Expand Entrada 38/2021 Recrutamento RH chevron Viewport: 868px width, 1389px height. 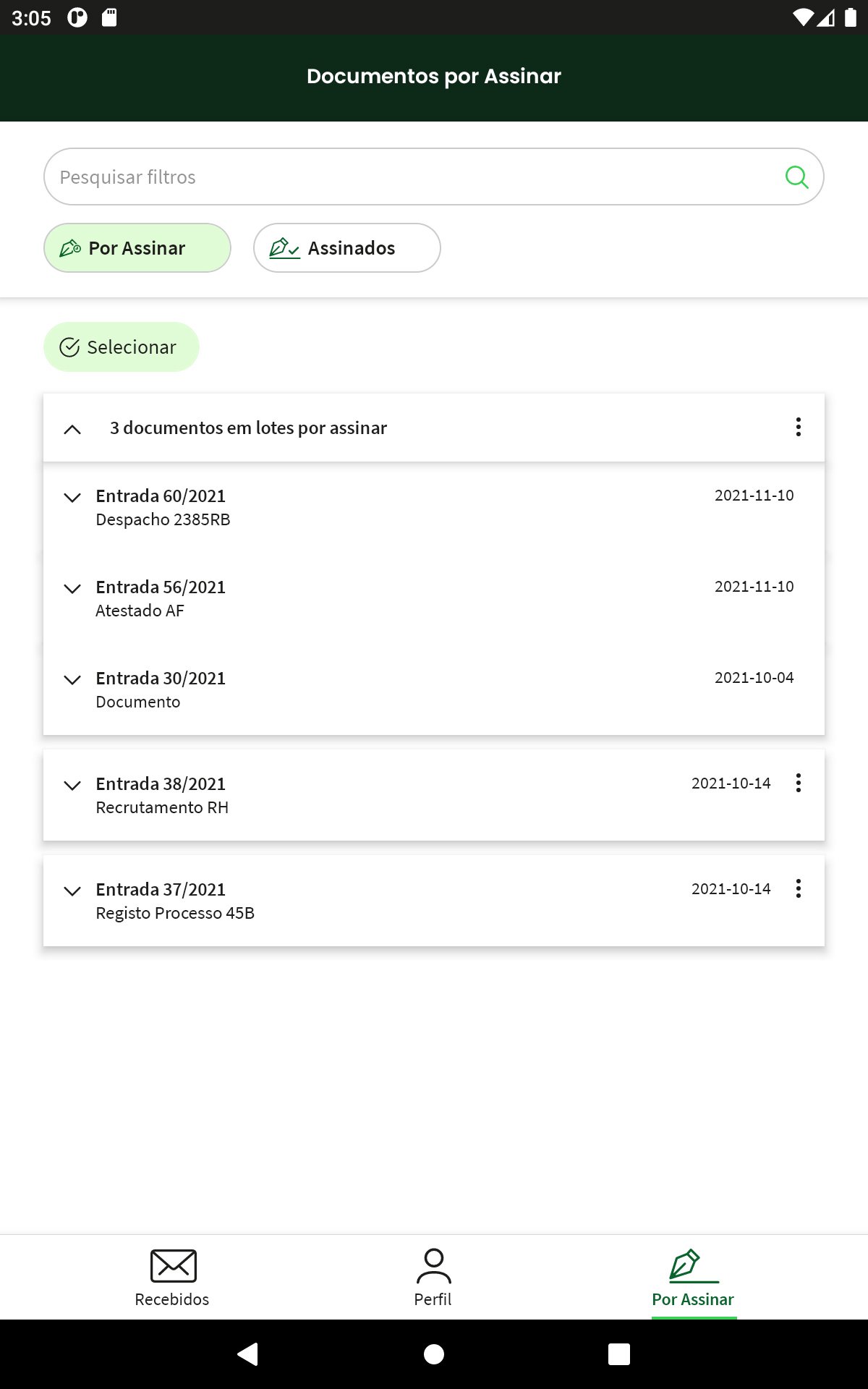(72, 785)
